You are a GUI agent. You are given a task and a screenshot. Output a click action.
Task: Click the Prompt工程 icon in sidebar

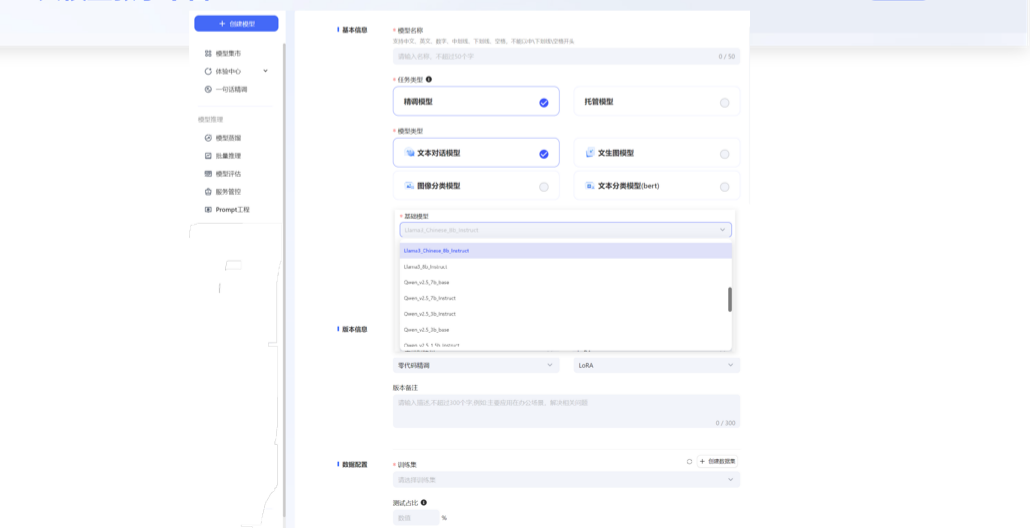[208, 209]
